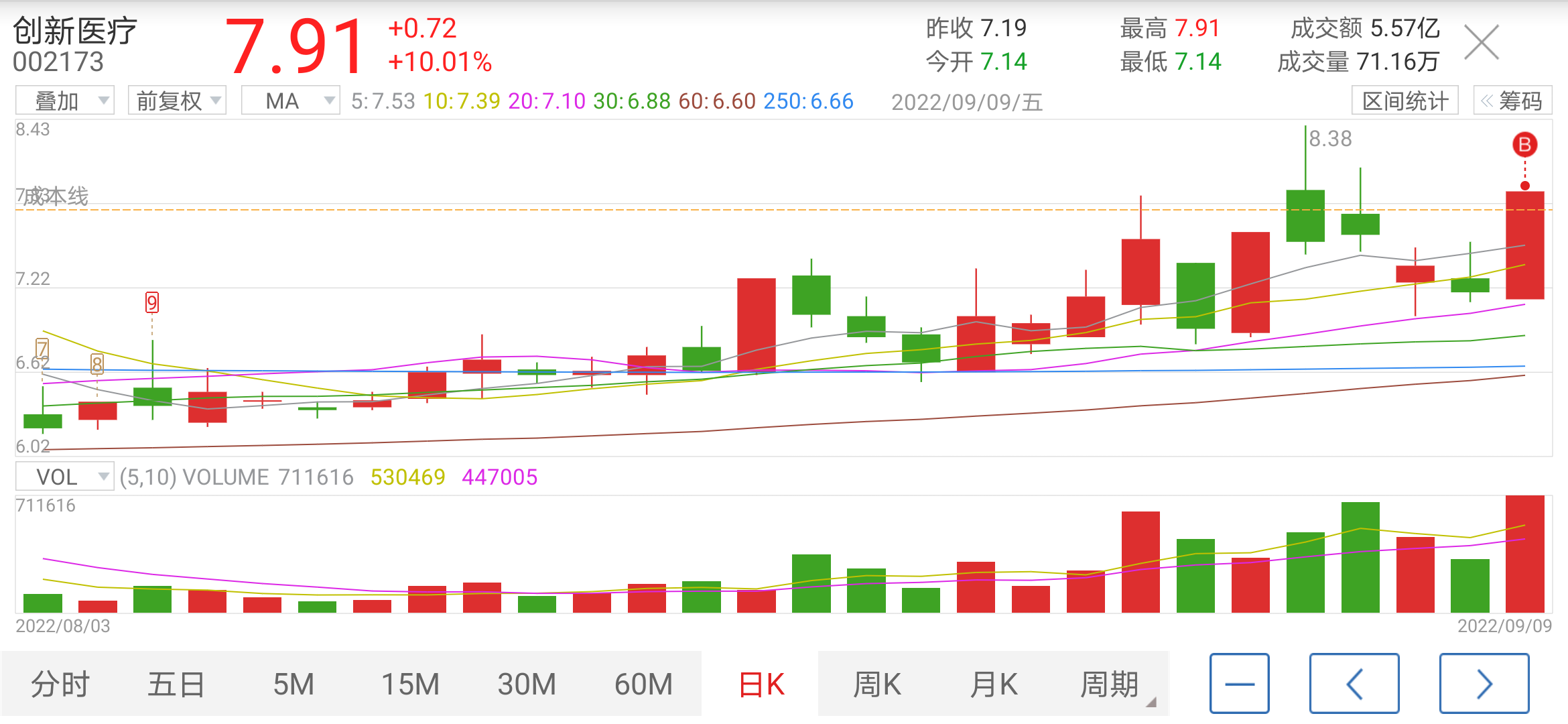The image size is (1568, 724).
Task: Switch to the 五日 tab
Action: click(176, 684)
